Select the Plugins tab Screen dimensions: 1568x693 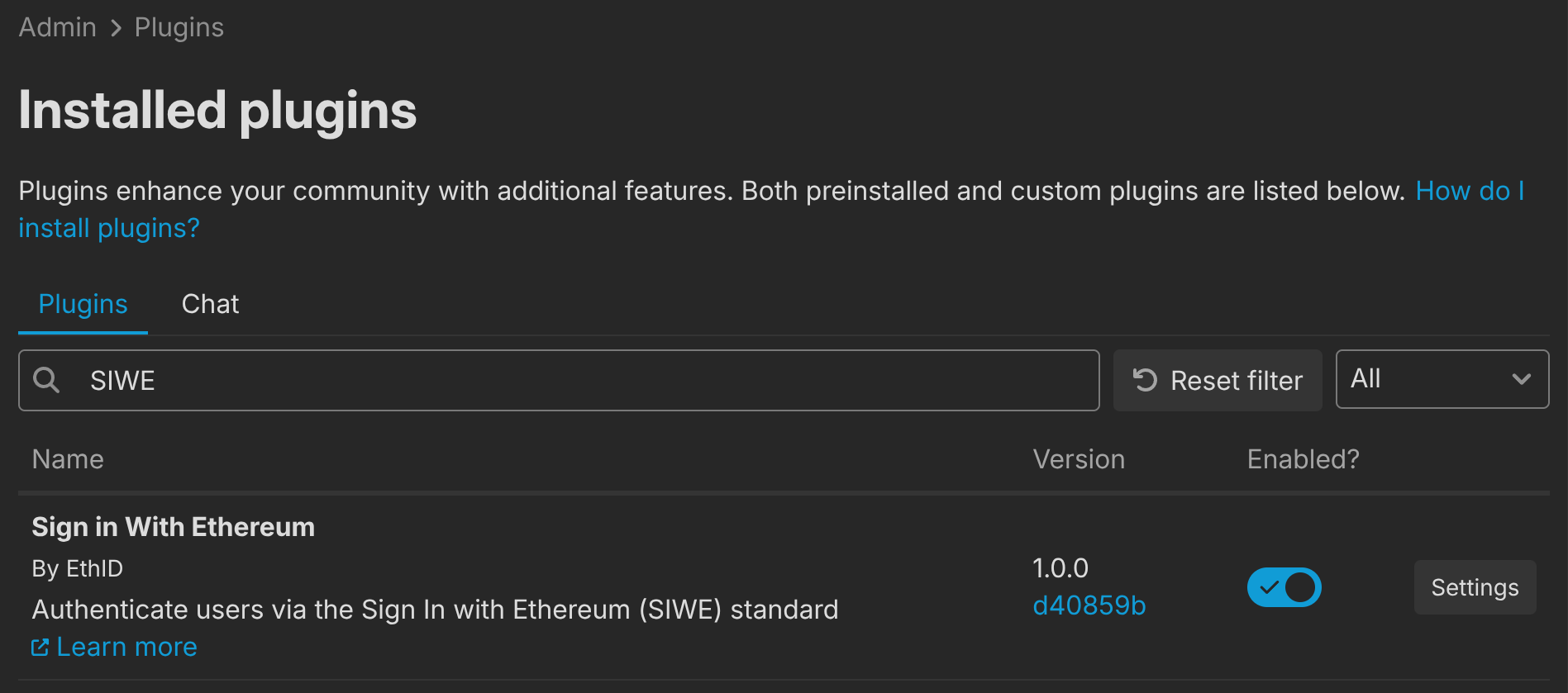tap(82, 303)
